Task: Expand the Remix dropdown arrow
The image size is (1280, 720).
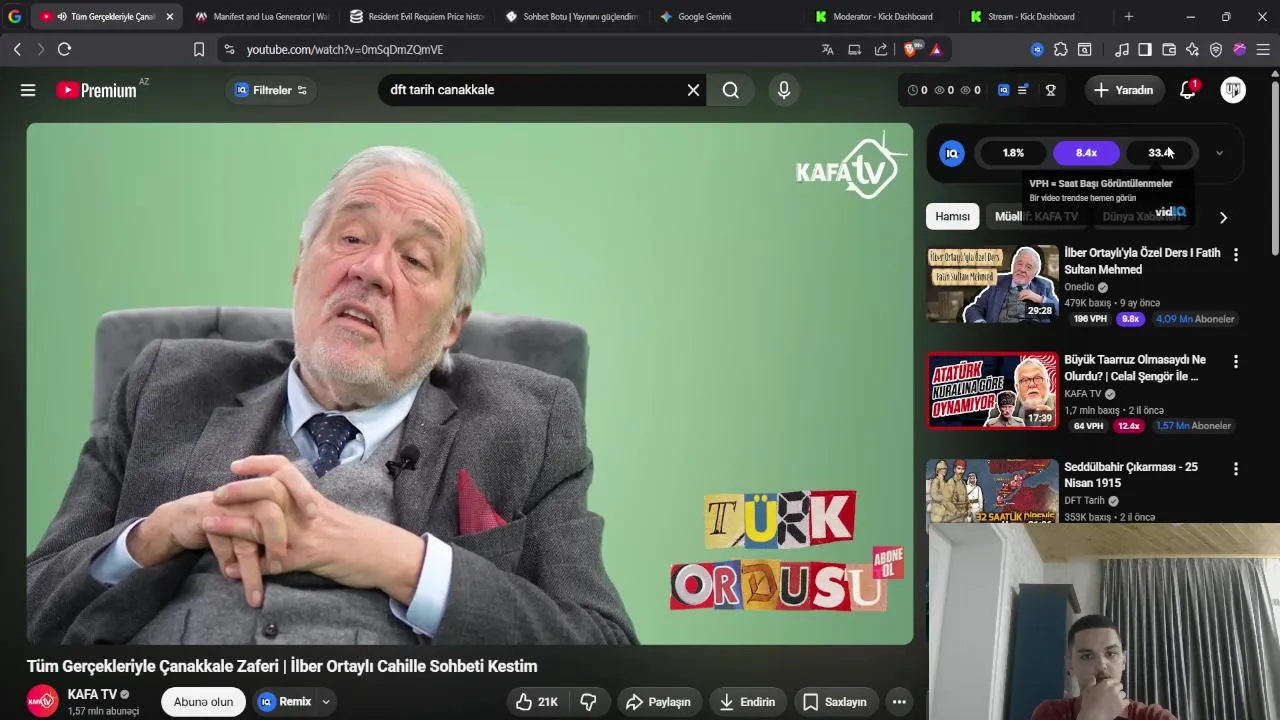Action: click(325, 702)
